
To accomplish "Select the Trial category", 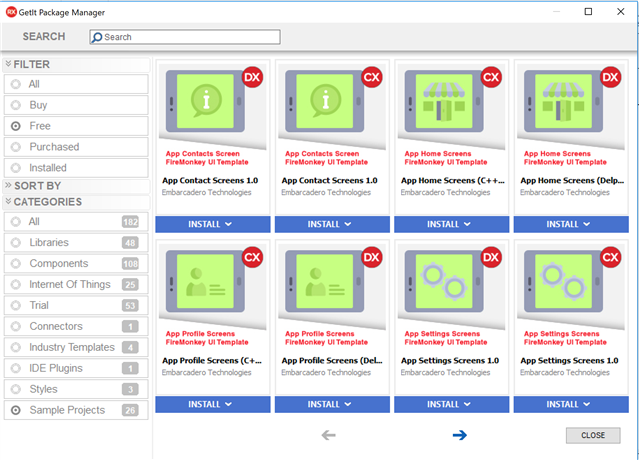I will click(76, 305).
